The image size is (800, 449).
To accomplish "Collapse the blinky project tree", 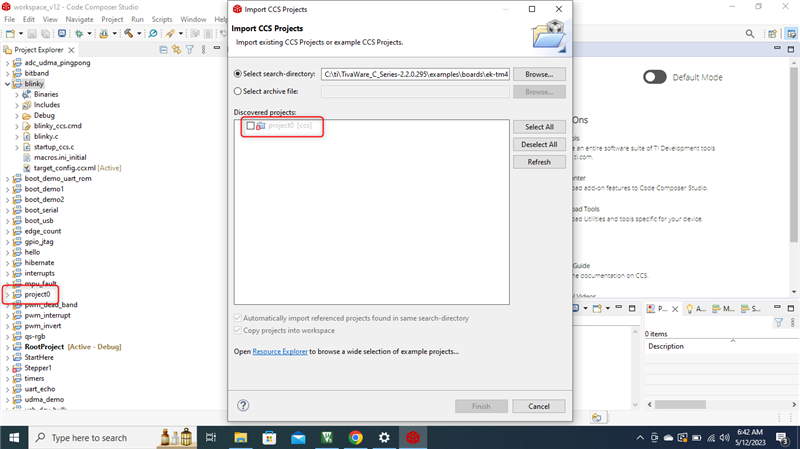I will (7, 84).
